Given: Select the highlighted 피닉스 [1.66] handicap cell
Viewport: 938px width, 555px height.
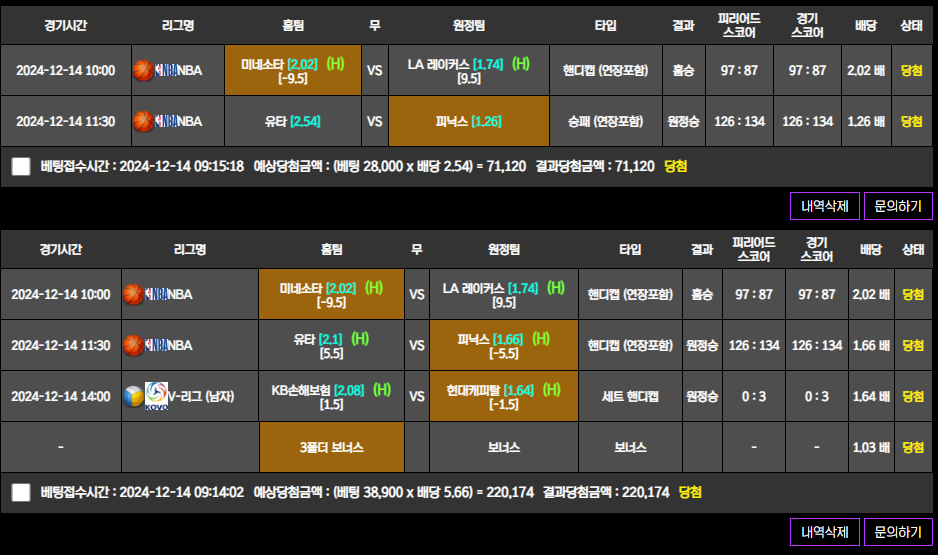Looking at the screenshot, I should tap(503, 345).
